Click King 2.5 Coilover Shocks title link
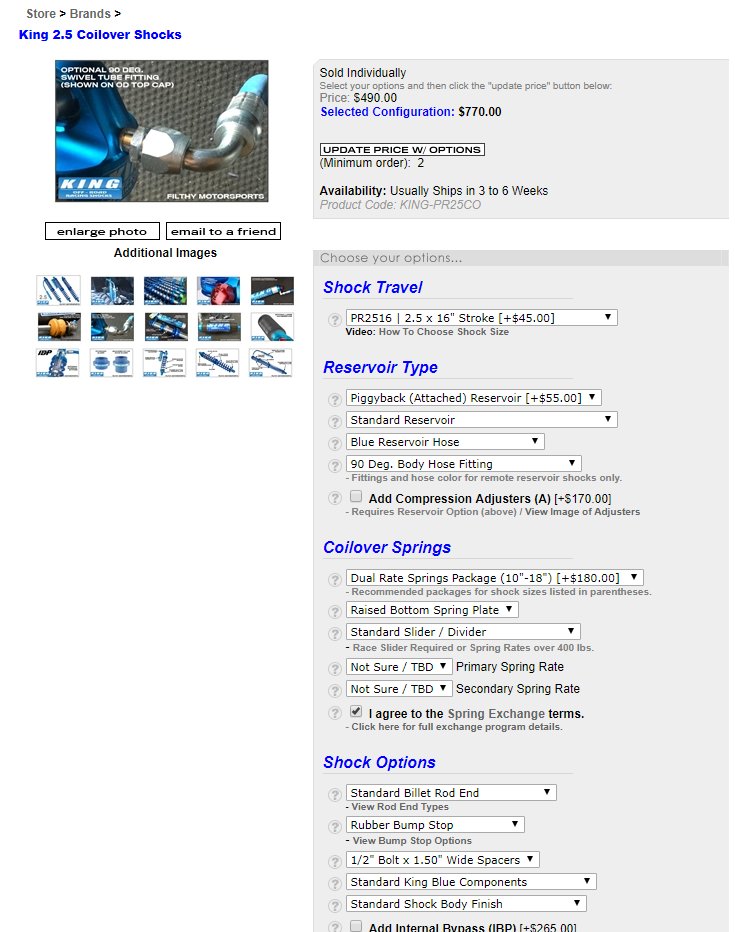Viewport: 735px width, 932px height. pyautogui.click(x=100, y=34)
